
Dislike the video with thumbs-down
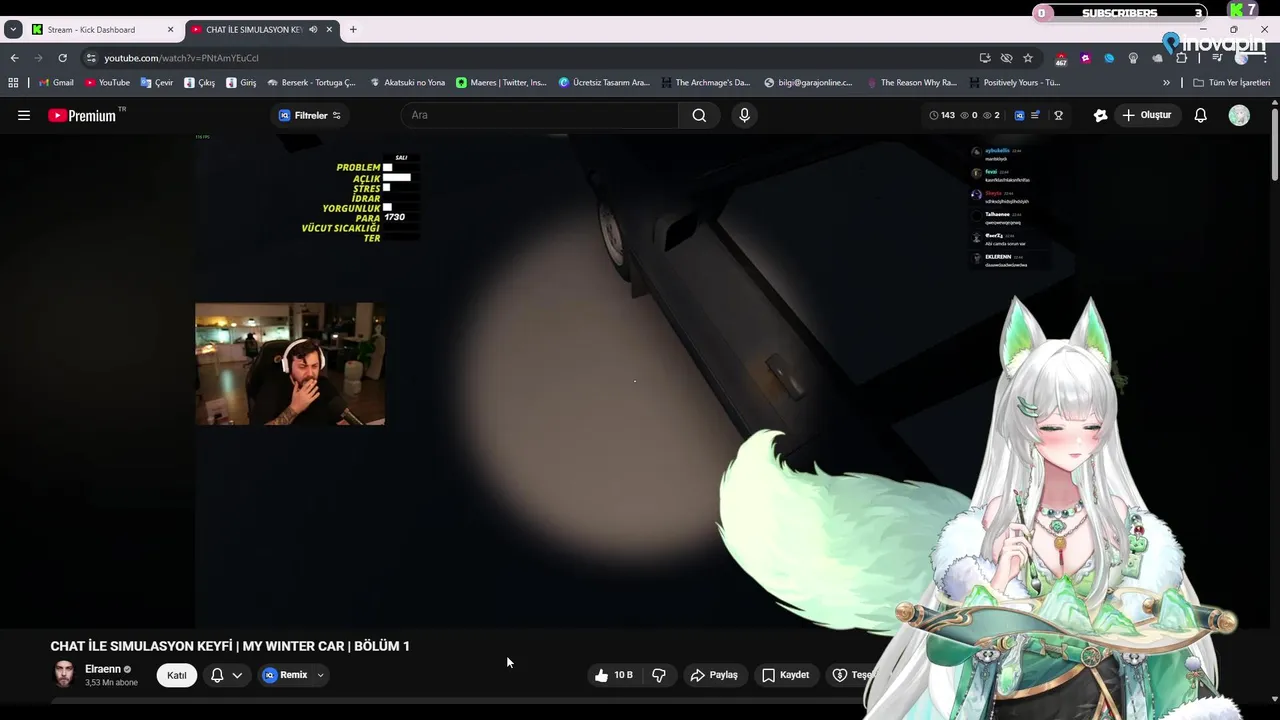coord(659,675)
